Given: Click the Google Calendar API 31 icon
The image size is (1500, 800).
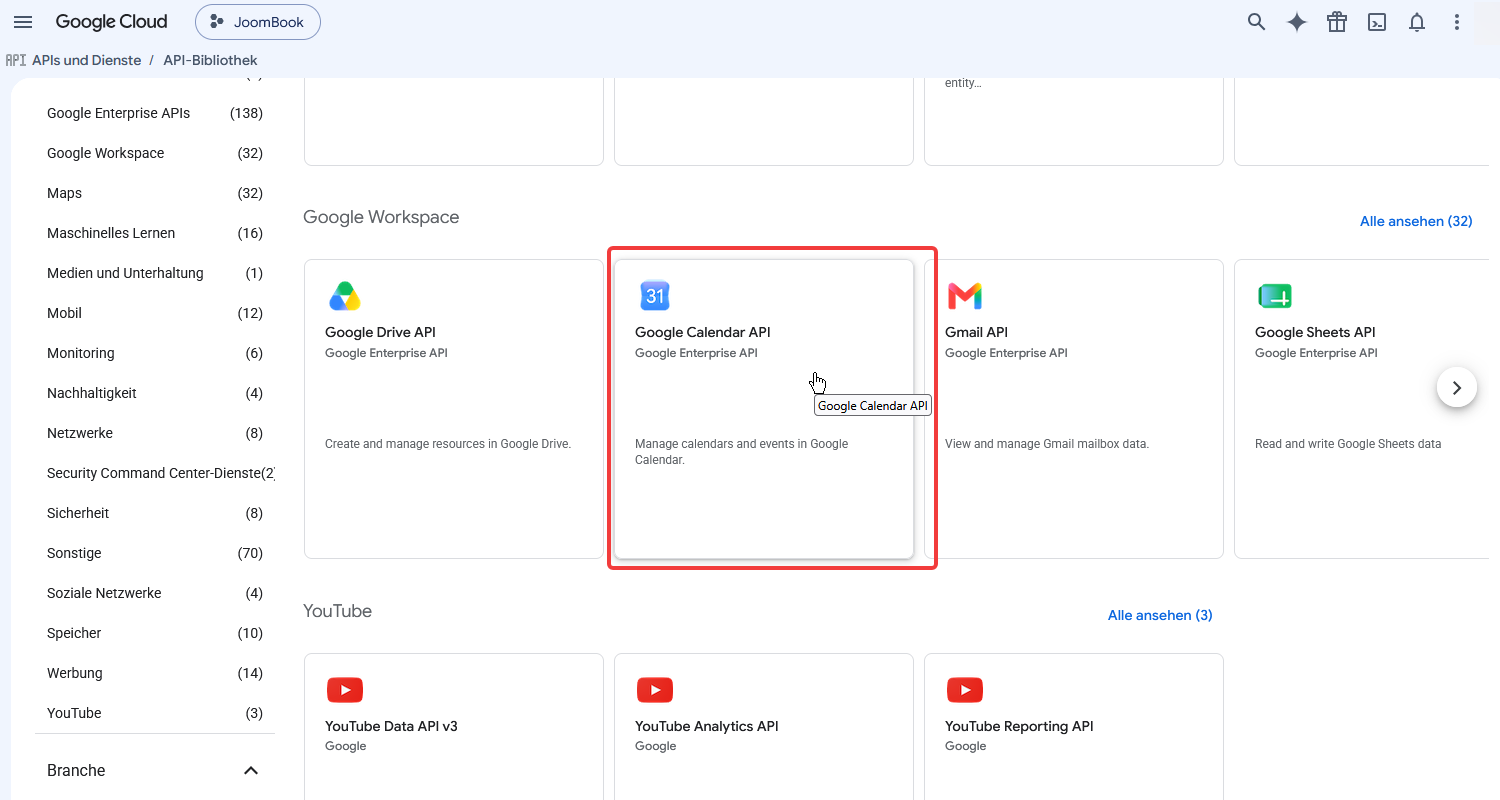Looking at the screenshot, I should click(x=654, y=296).
